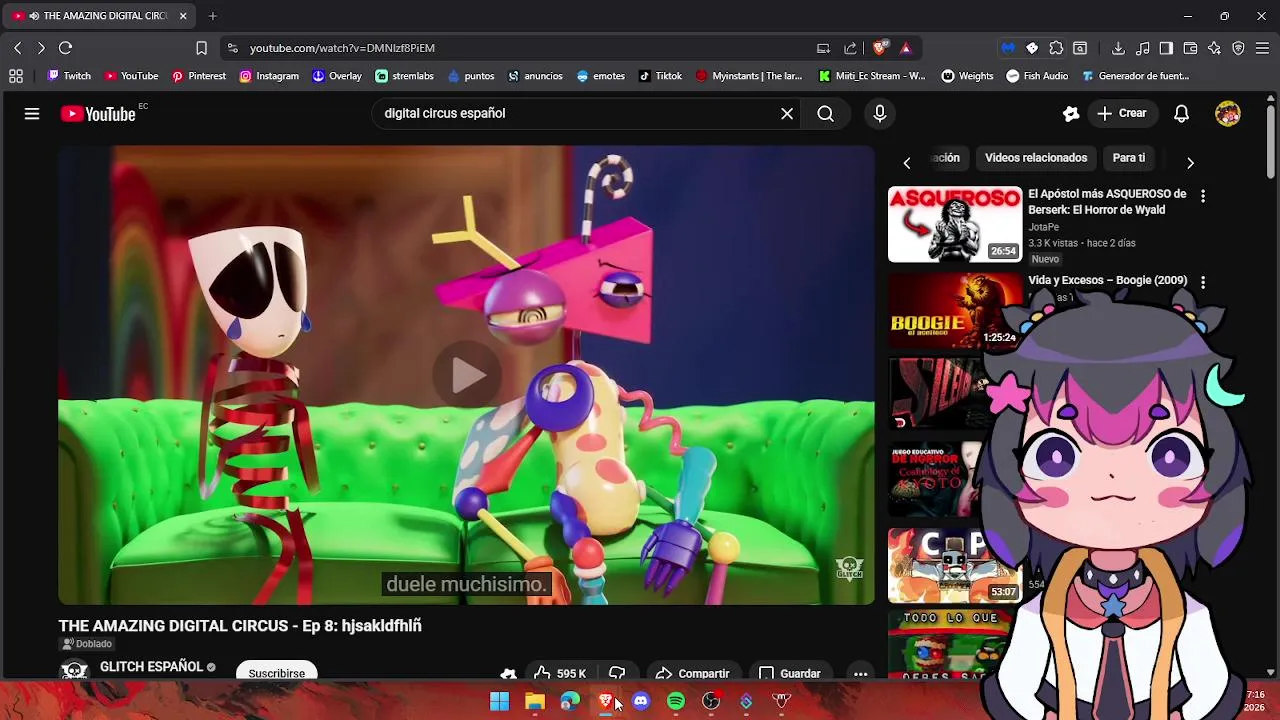This screenshot has height=720, width=1280.
Task: Open Discord from taskbar
Action: 641,701
